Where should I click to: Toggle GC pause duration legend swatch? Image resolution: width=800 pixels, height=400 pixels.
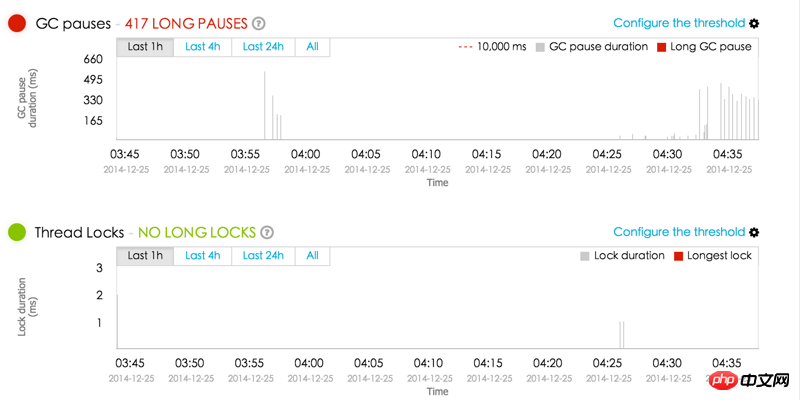point(541,46)
